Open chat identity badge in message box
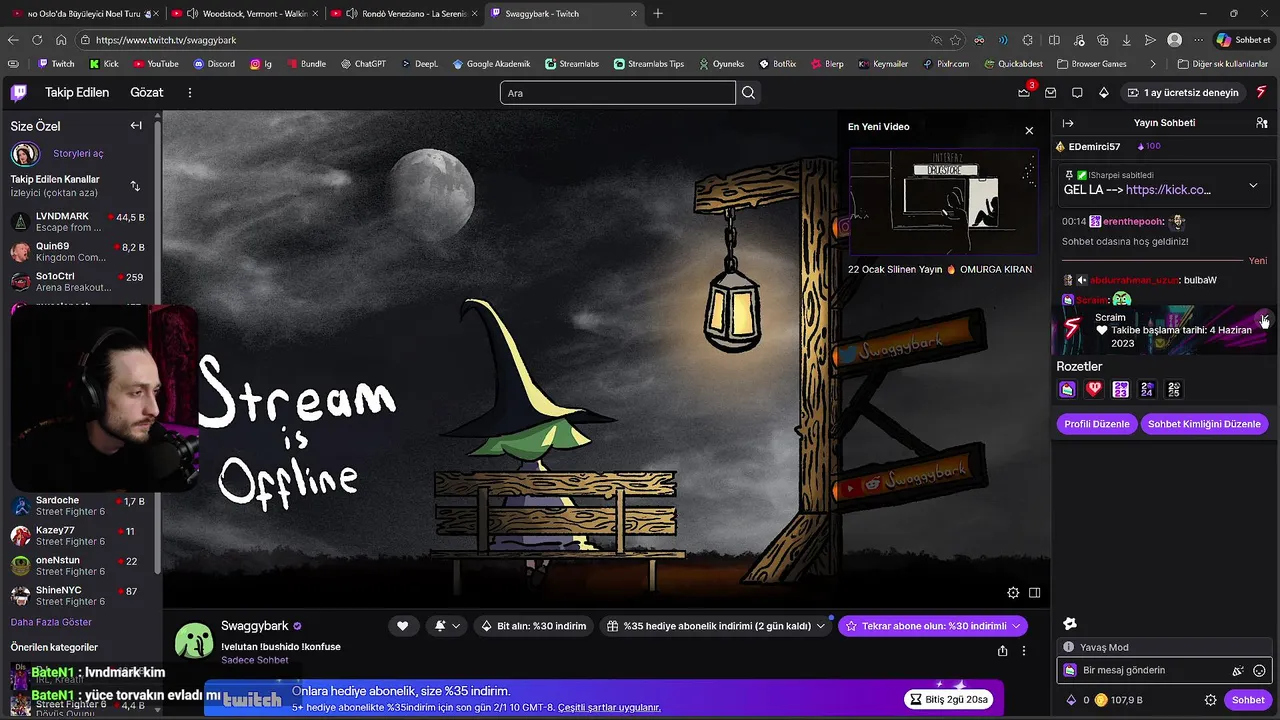 pos(1070,670)
